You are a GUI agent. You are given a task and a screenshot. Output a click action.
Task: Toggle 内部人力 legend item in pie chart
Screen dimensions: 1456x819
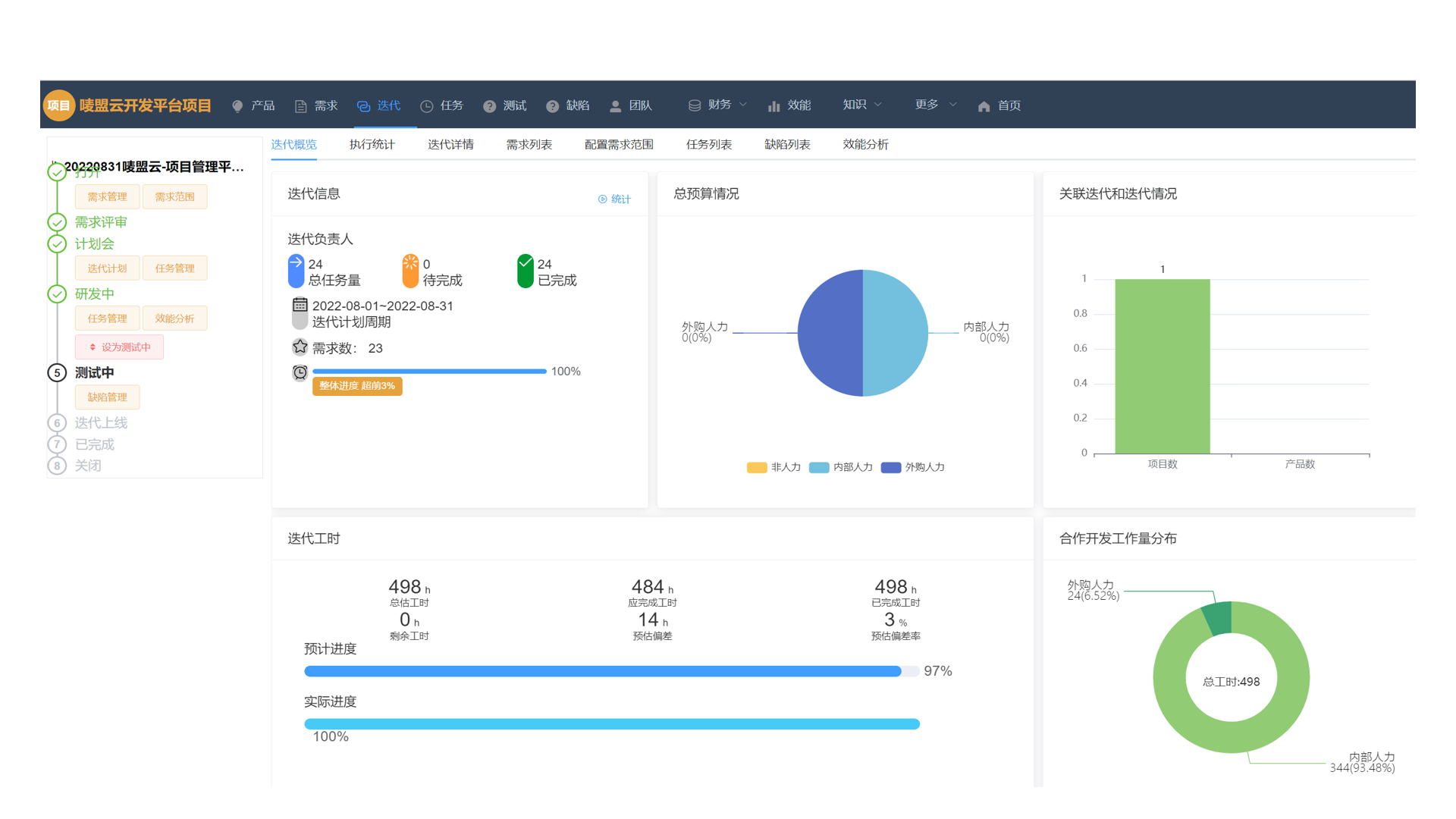pos(840,467)
